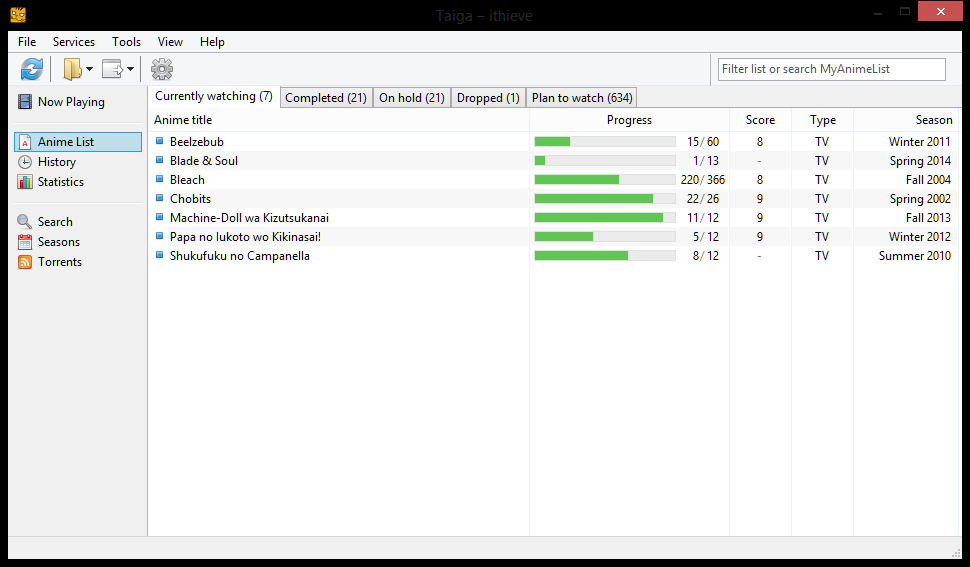The width and height of the screenshot is (970, 567).
Task: Click the status icon next to Machine-Doll wa Kizutsukanai
Action: [160, 217]
